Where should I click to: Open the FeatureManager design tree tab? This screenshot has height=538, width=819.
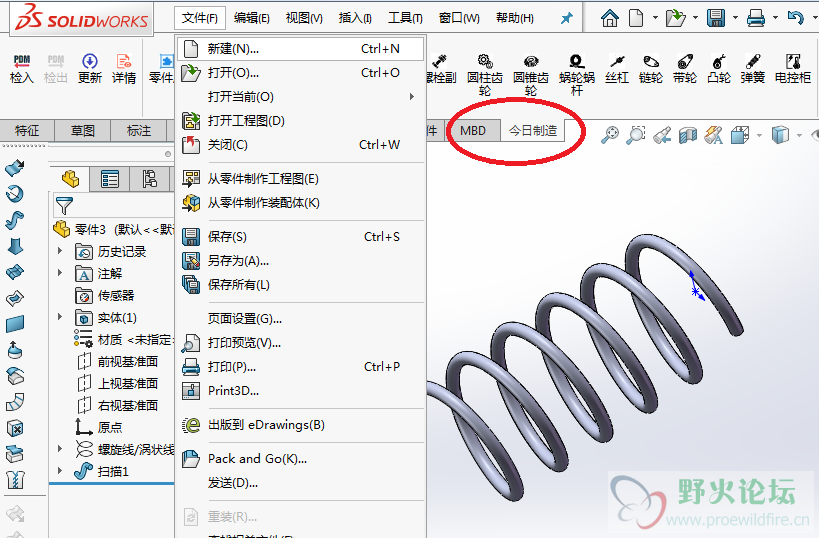coord(71,179)
